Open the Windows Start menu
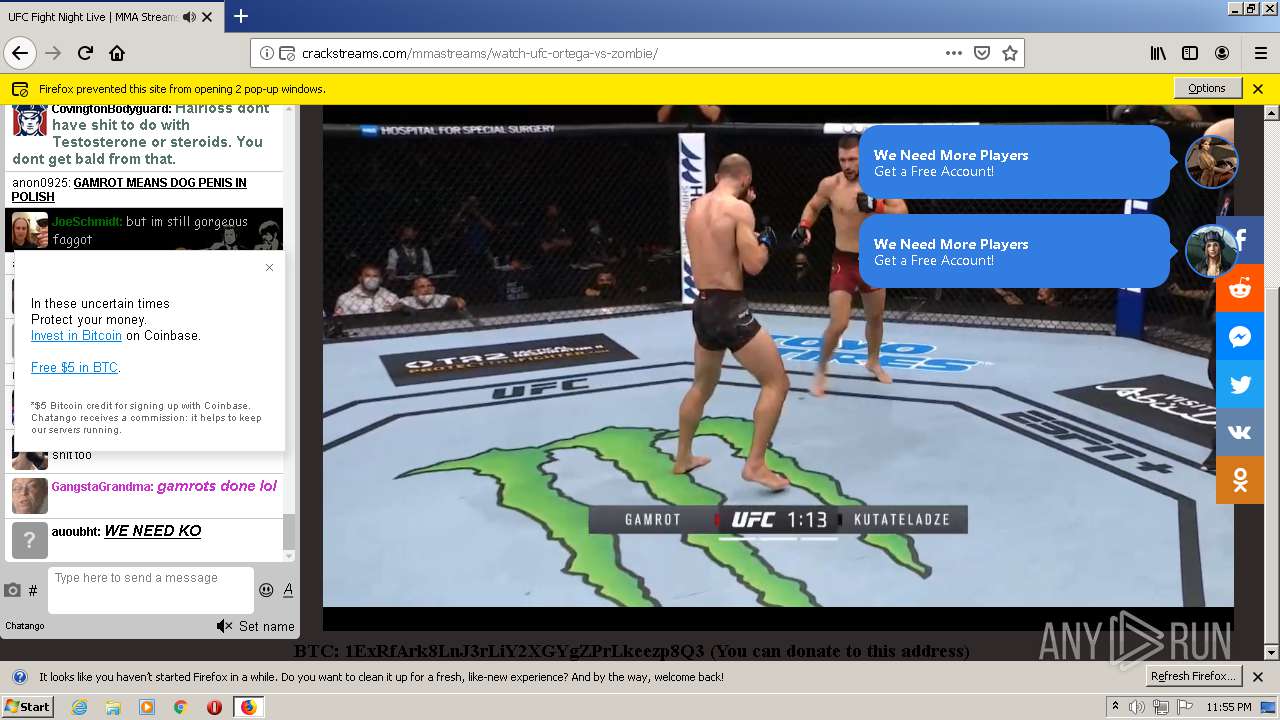 click(28, 706)
